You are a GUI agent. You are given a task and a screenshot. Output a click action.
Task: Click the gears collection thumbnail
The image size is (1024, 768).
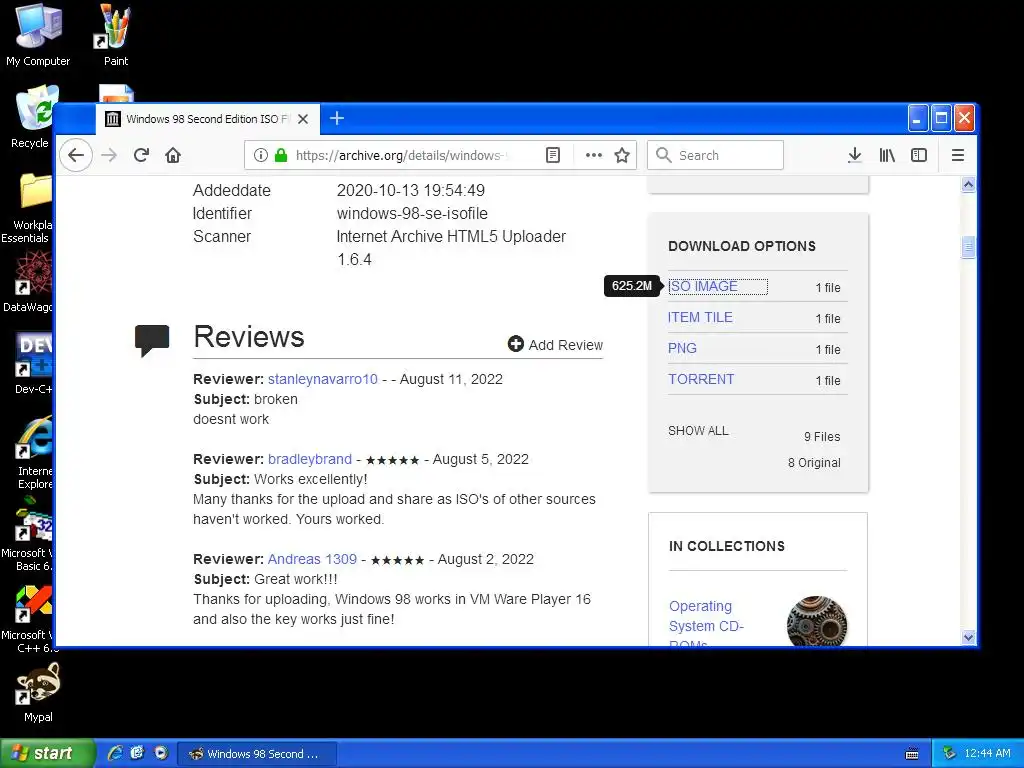point(817,621)
